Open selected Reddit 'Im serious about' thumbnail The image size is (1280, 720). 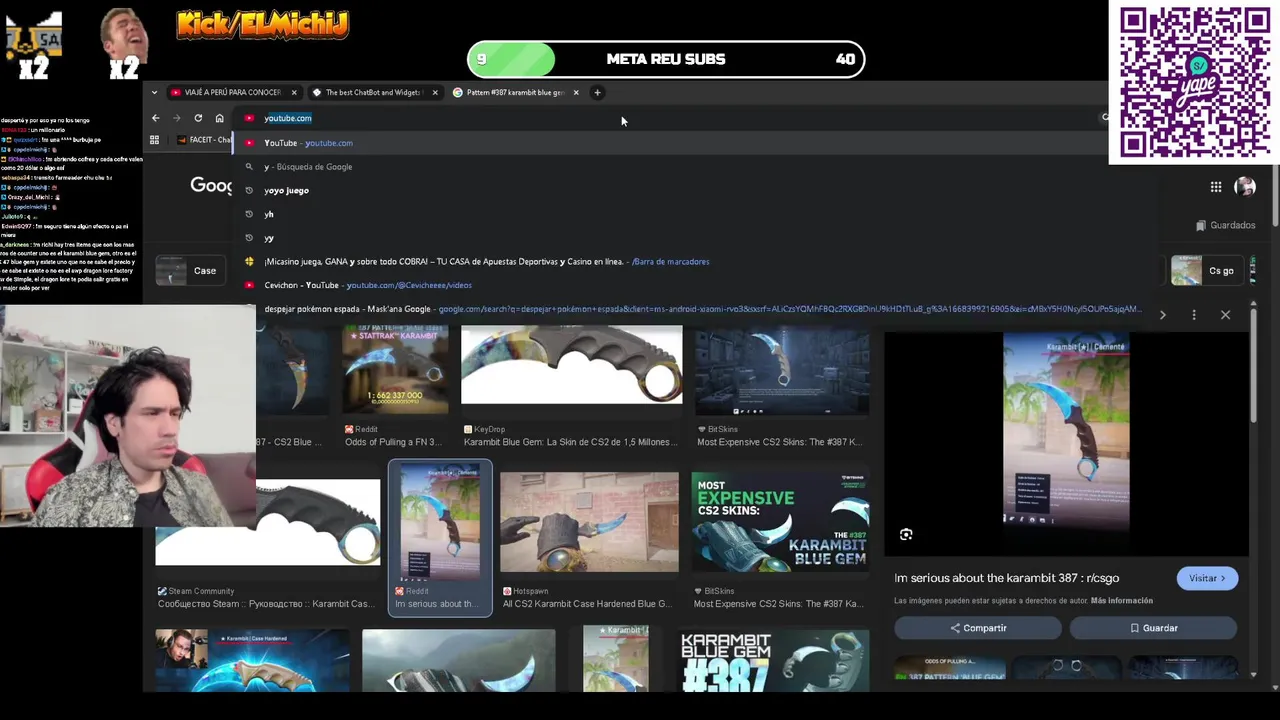click(440, 522)
